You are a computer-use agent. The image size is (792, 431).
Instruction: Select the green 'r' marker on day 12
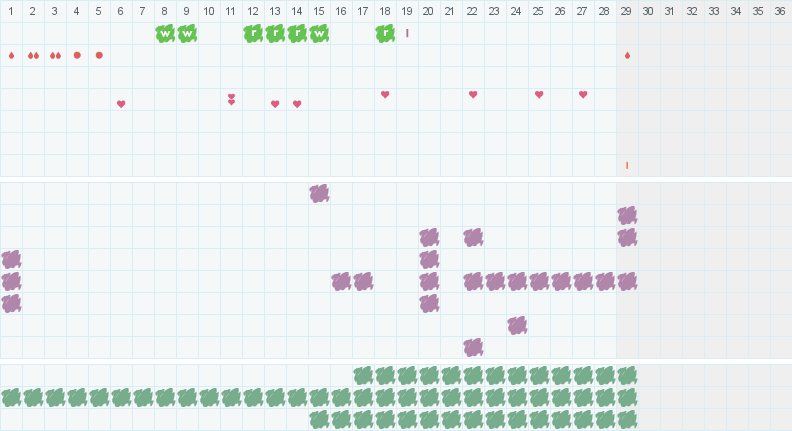(253, 34)
